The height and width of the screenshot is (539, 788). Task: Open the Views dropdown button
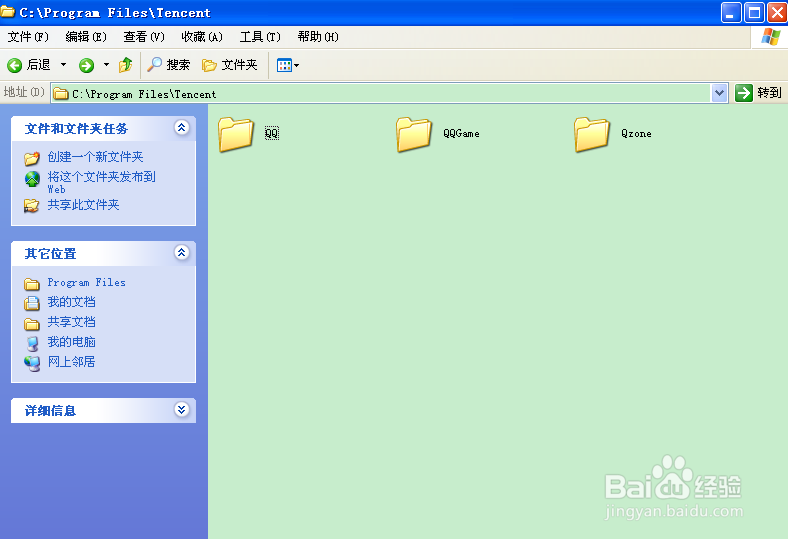(288, 65)
